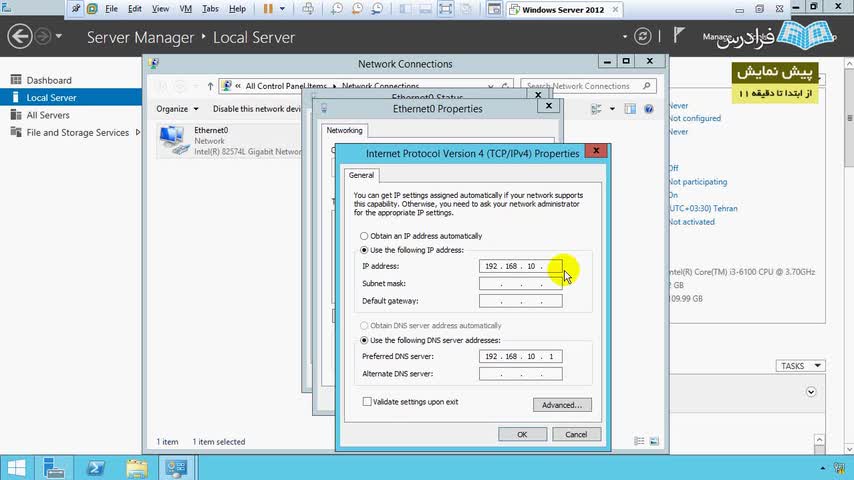Open VMware Help menu
The image size is (854, 480).
click(237, 9)
